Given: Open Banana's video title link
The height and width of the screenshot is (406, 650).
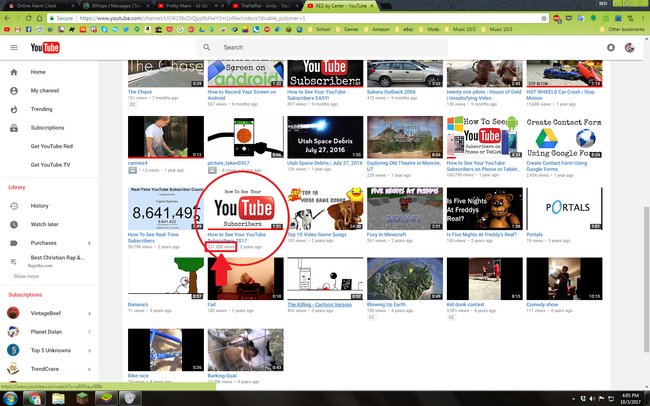Looking at the screenshot, I should click(x=138, y=305).
